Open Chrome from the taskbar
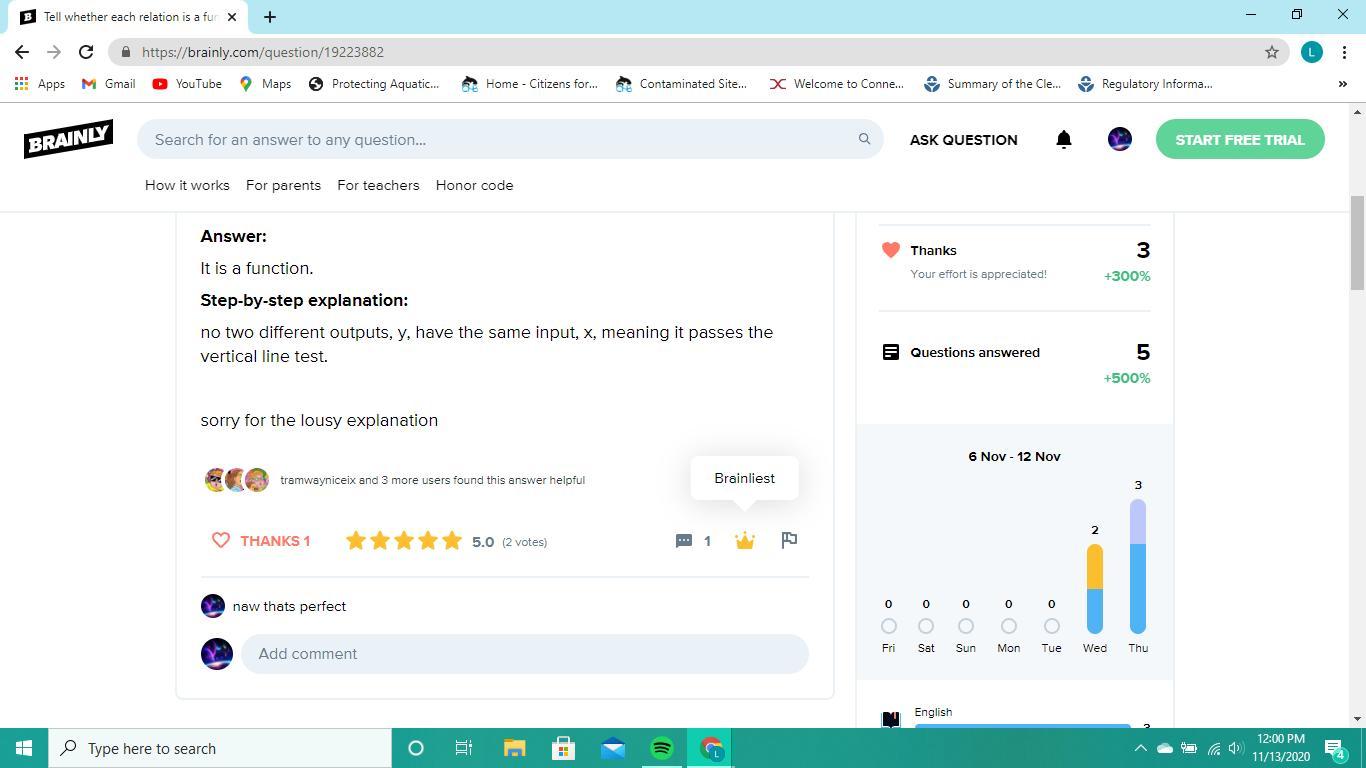The image size is (1366, 768). 711,748
